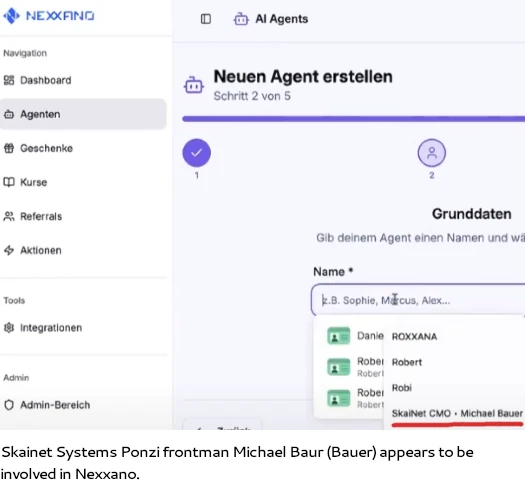Click the Name * field label

(x=333, y=271)
